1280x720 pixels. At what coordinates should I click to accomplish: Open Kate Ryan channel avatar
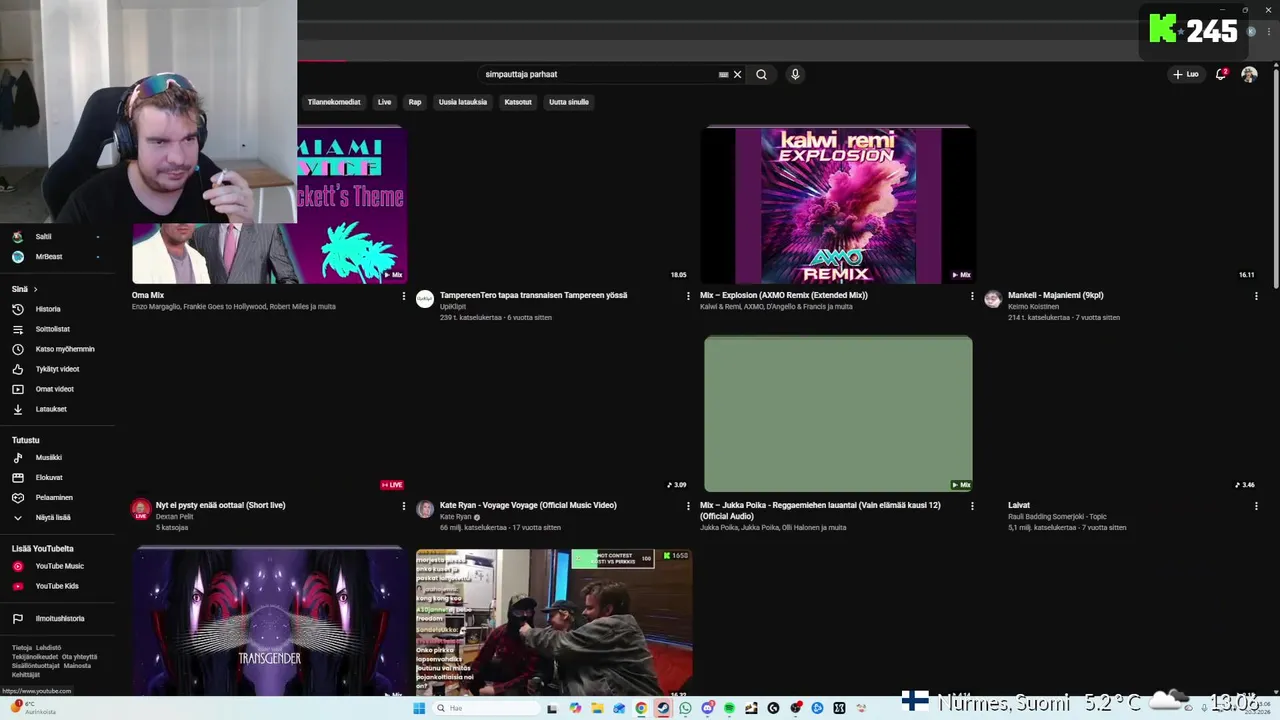[x=425, y=509]
